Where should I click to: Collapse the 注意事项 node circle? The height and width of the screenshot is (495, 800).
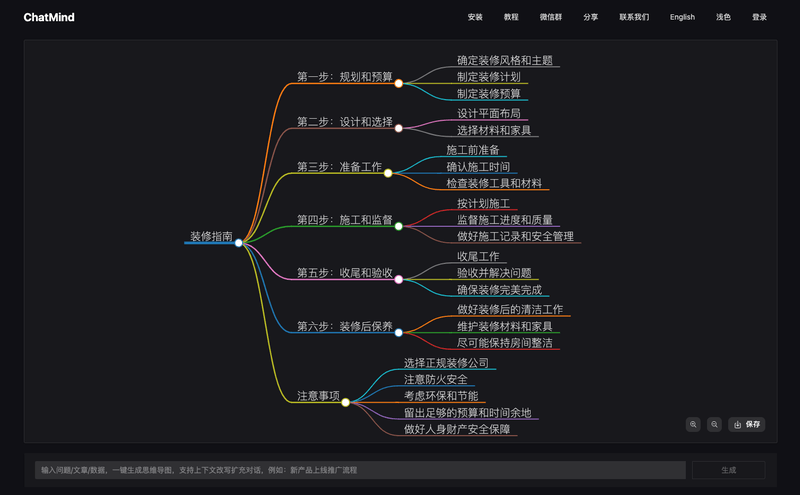click(x=346, y=402)
